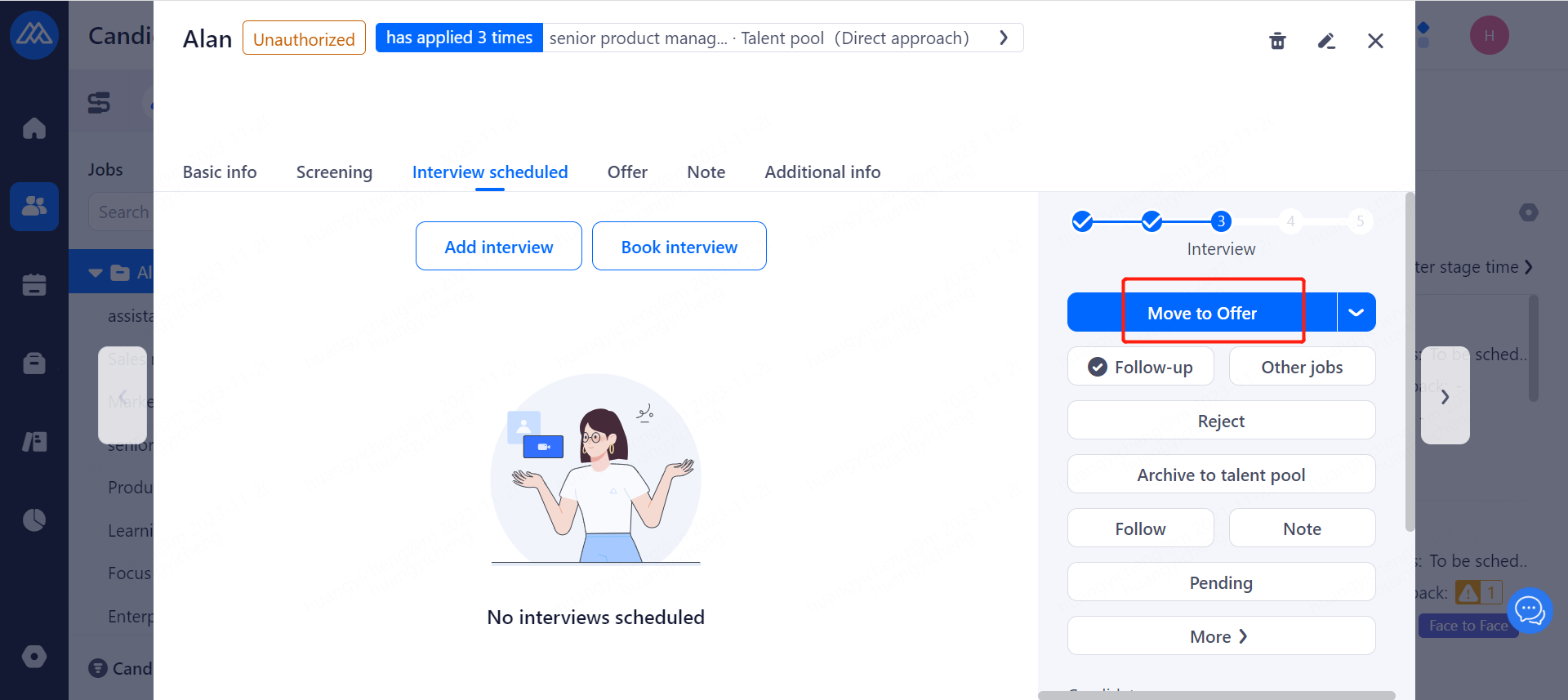Expand the More actions option
This screenshot has width=1568, height=700.
tap(1221, 636)
